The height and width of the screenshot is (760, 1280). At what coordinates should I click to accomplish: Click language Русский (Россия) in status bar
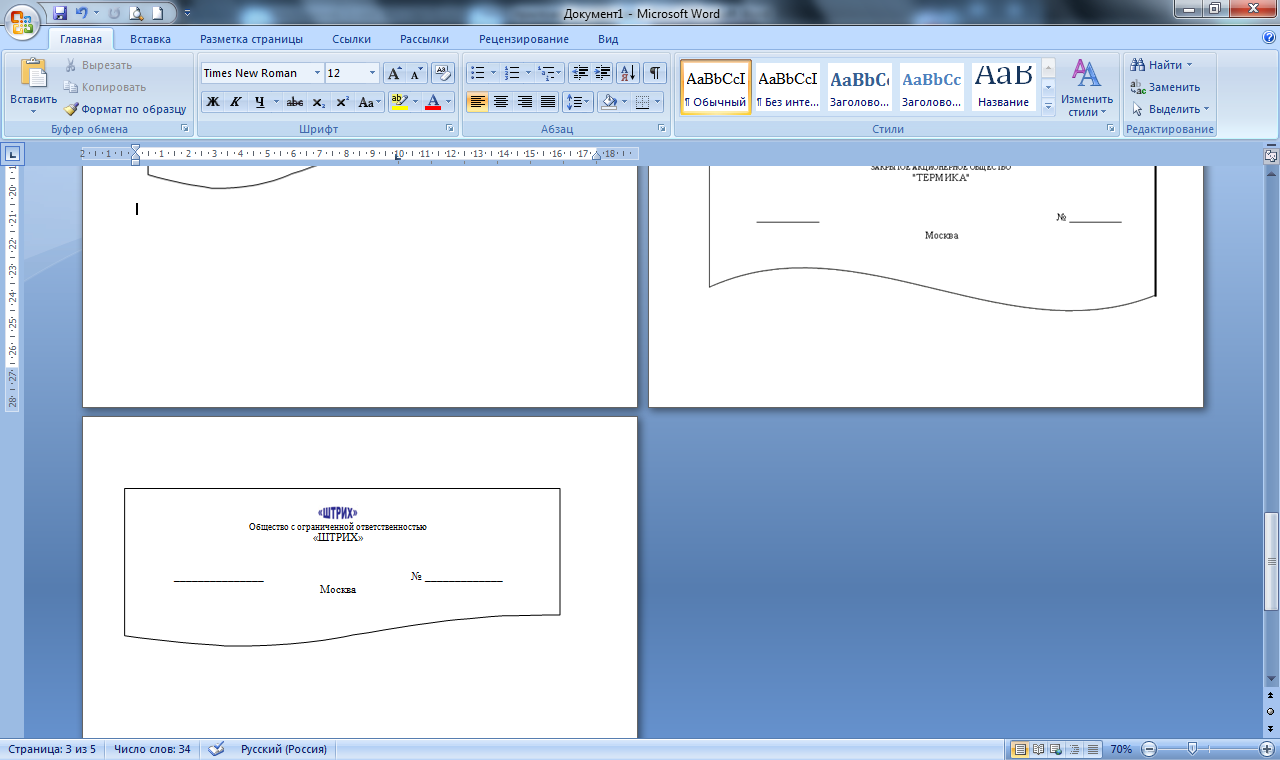[x=284, y=749]
